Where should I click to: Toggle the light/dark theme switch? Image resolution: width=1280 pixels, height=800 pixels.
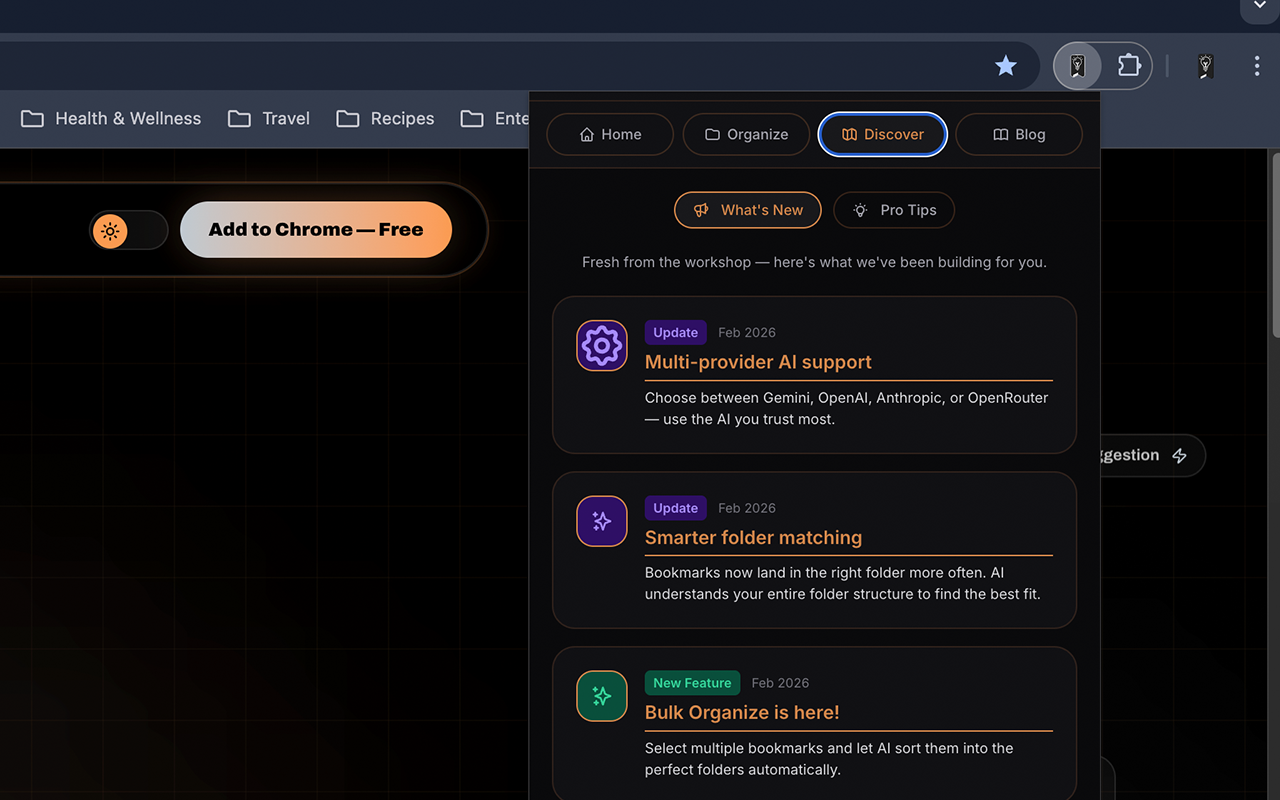pos(129,230)
